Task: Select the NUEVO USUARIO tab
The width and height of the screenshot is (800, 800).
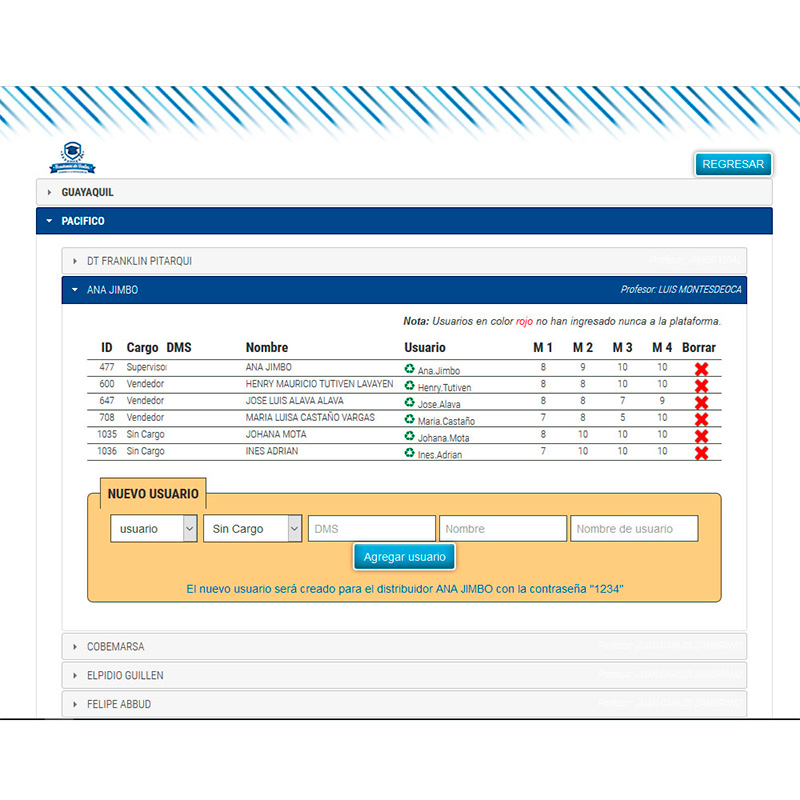Action: pos(153,494)
